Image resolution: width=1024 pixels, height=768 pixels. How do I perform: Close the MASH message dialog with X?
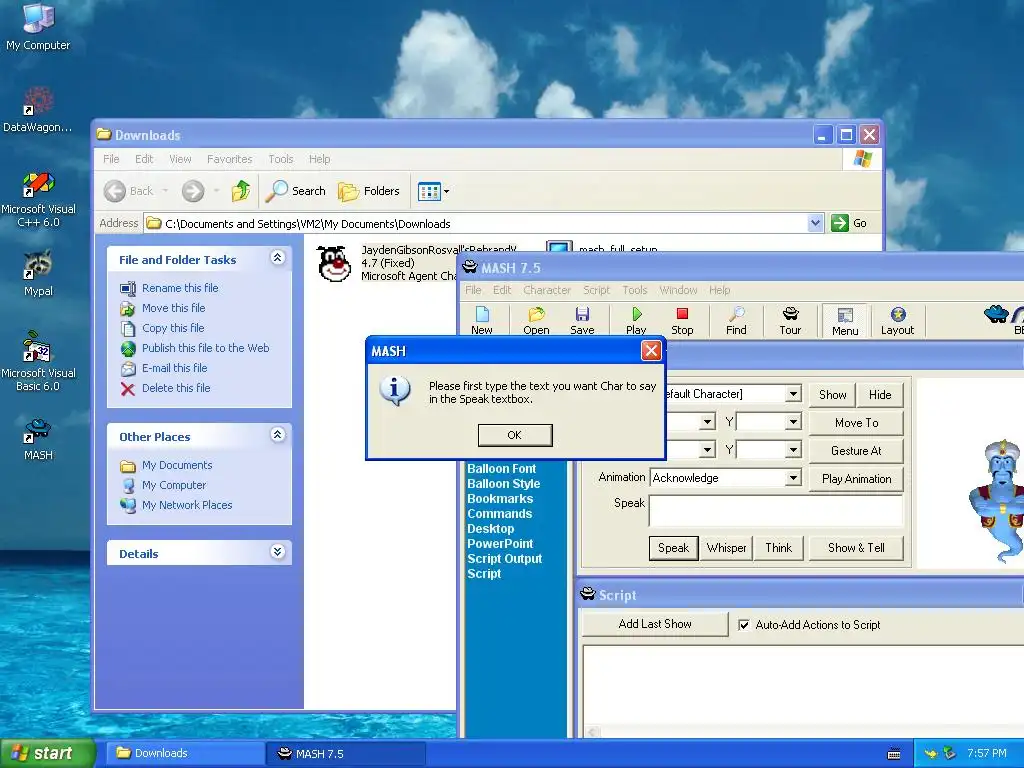click(x=651, y=351)
